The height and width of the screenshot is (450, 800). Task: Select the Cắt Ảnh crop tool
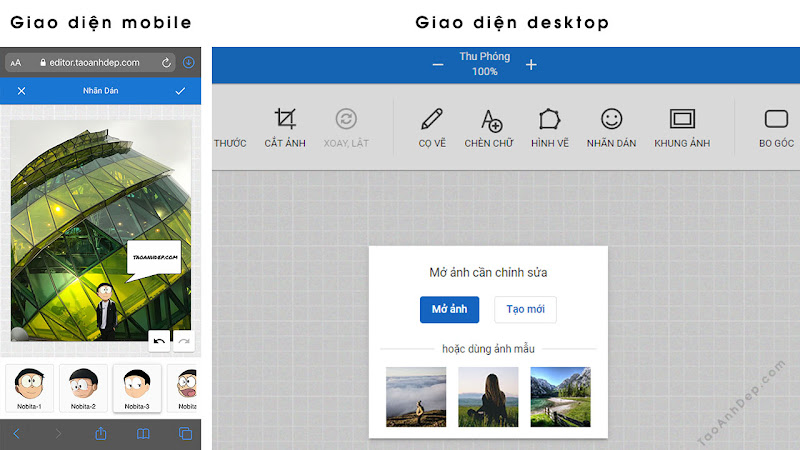285,128
